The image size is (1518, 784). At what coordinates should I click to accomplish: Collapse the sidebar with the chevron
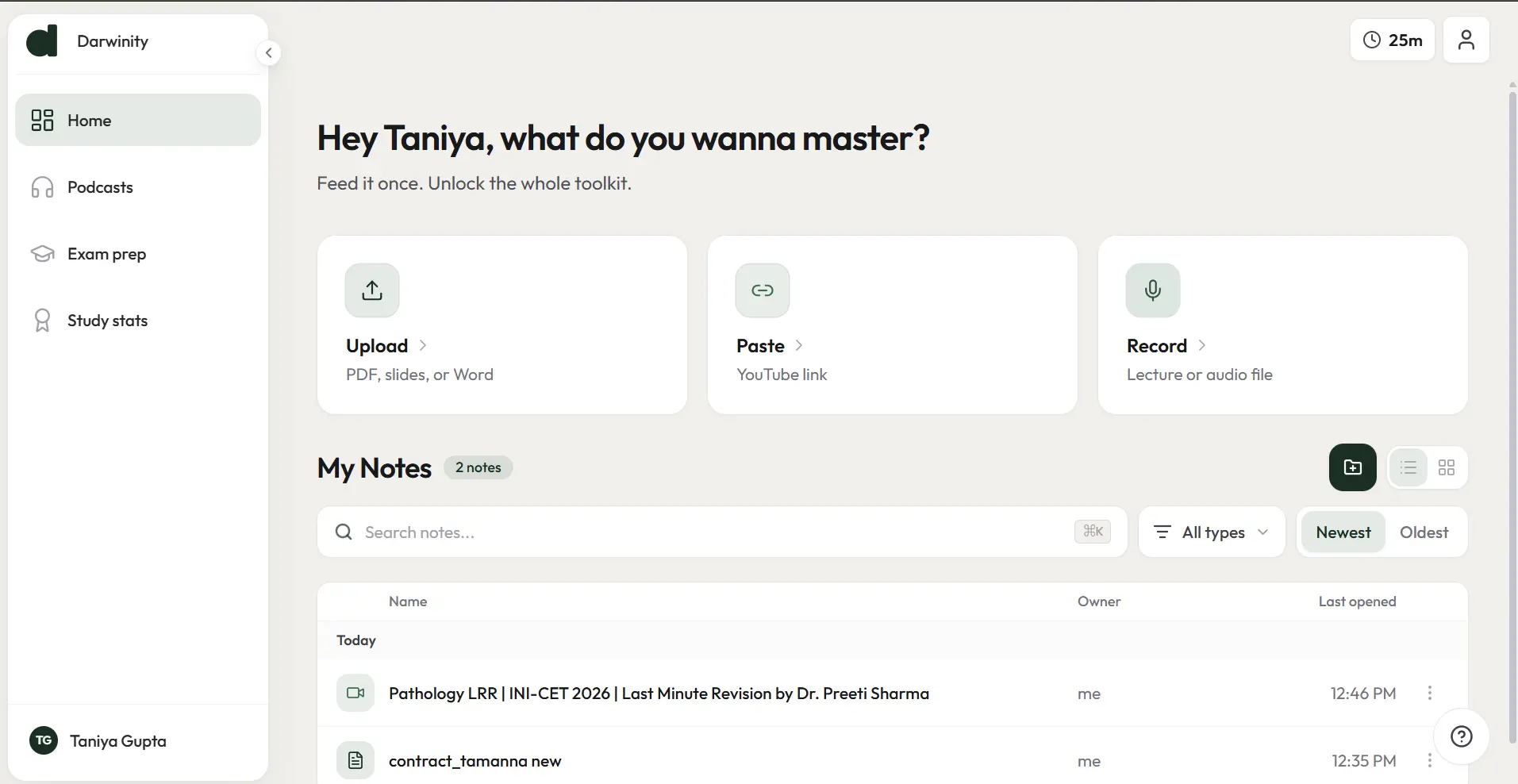(269, 53)
